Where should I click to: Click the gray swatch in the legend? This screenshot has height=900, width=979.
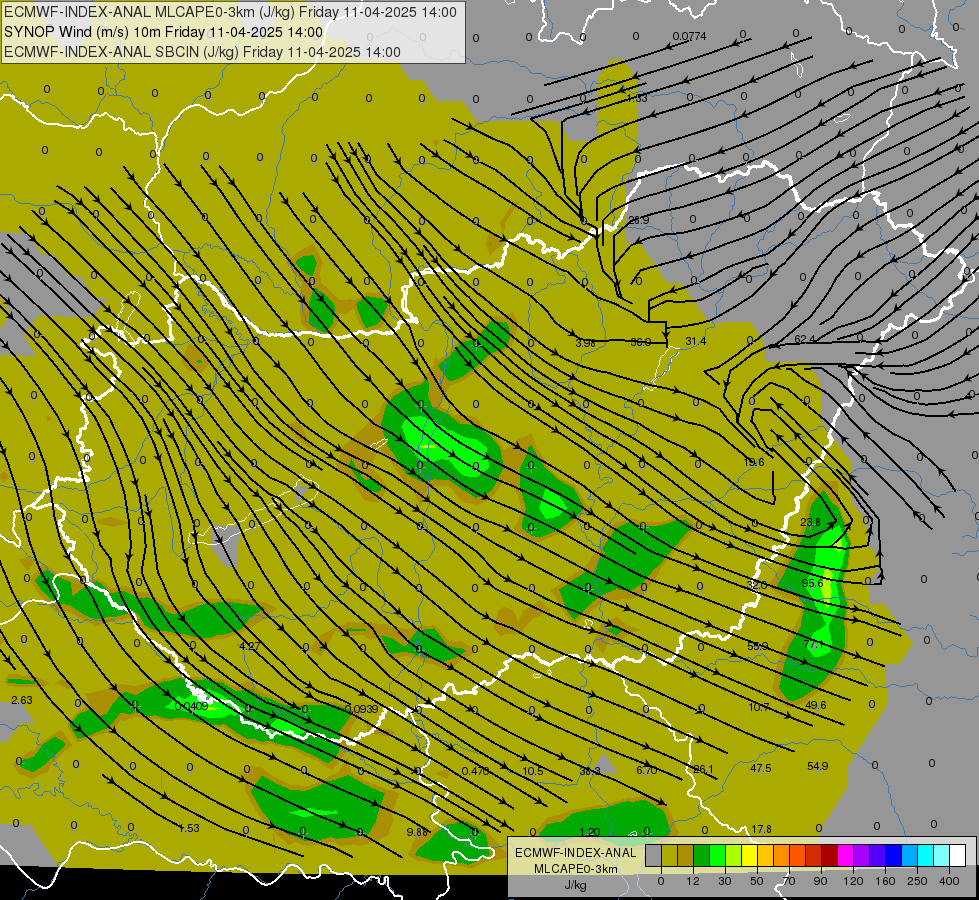coord(654,855)
